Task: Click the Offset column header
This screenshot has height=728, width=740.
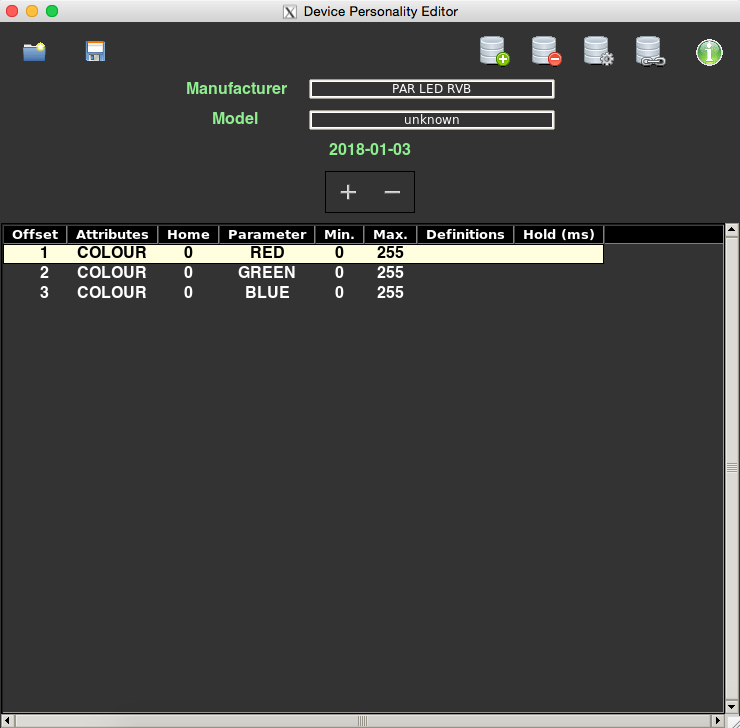Action: [x=35, y=235]
